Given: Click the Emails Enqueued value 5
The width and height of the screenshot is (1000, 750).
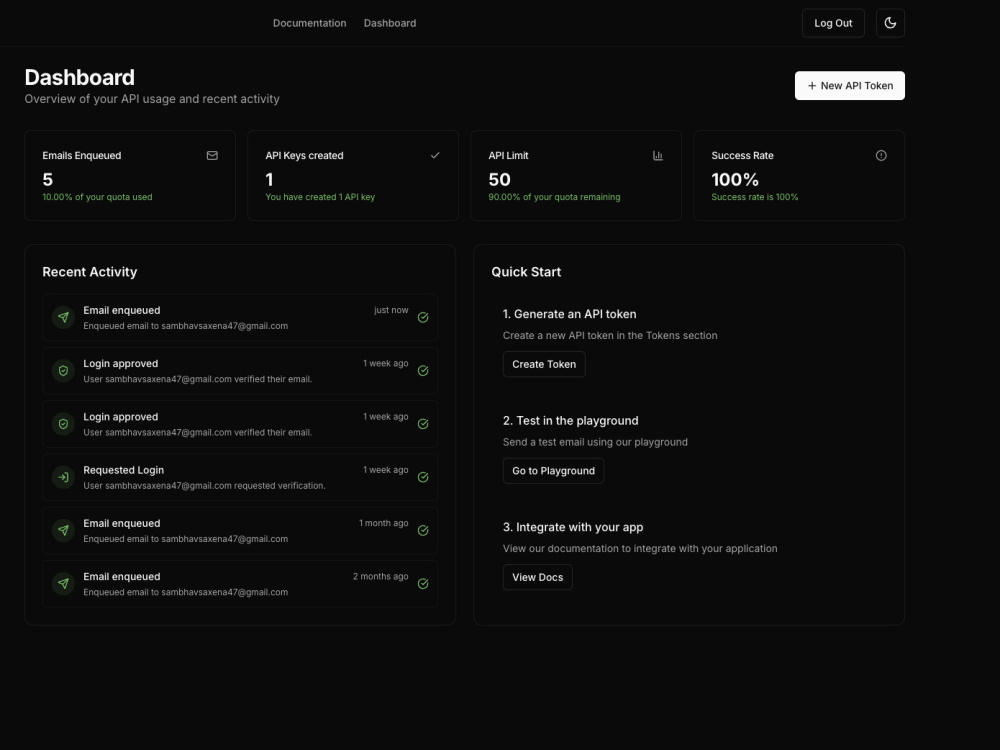Looking at the screenshot, I should click(48, 179).
